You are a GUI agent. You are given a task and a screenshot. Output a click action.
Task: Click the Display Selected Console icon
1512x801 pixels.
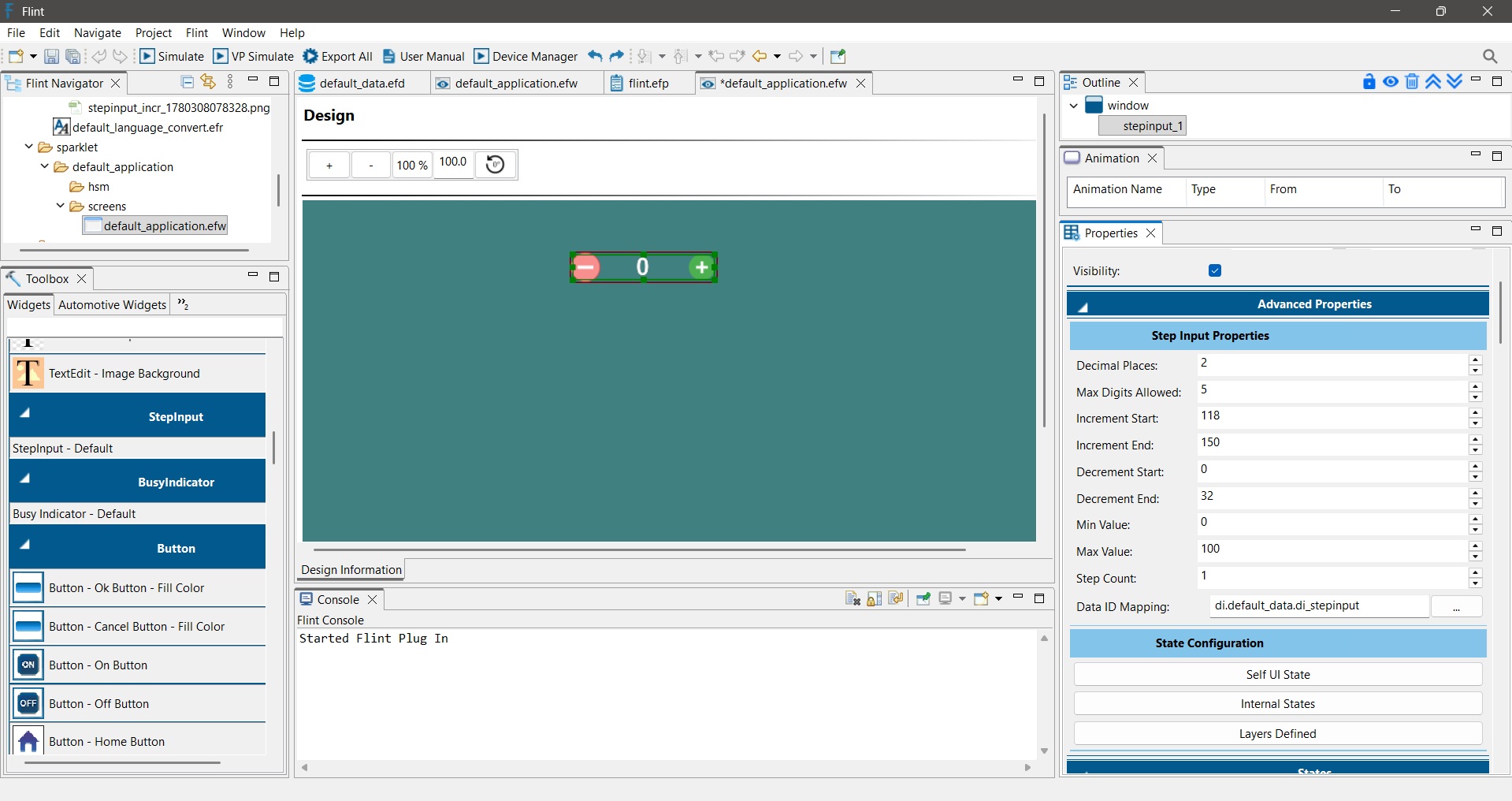pyautogui.click(x=945, y=598)
